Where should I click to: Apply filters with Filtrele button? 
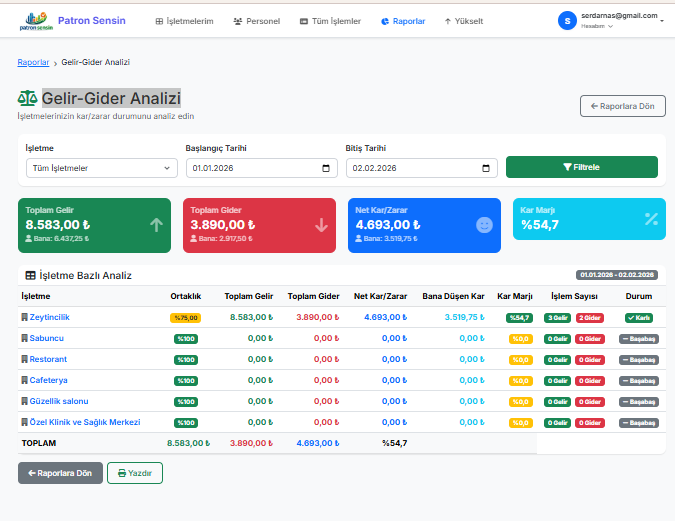point(582,167)
